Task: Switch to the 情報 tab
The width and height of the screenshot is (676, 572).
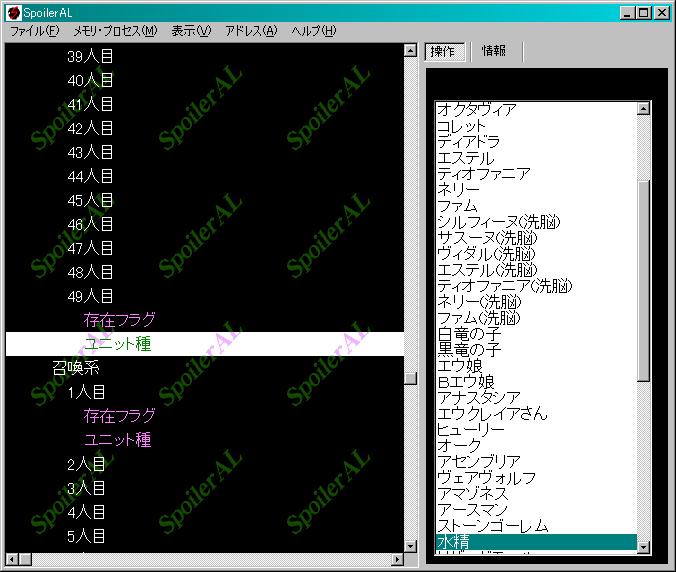Action: (x=494, y=51)
